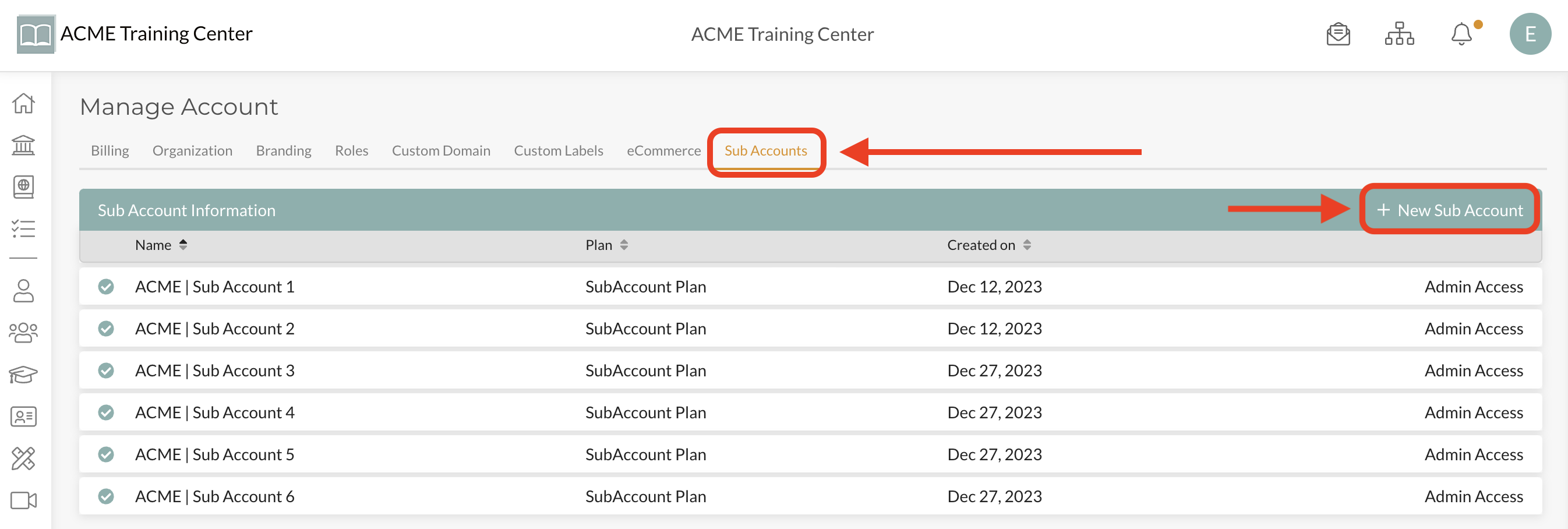Switch to the Billing tab

pyautogui.click(x=110, y=151)
